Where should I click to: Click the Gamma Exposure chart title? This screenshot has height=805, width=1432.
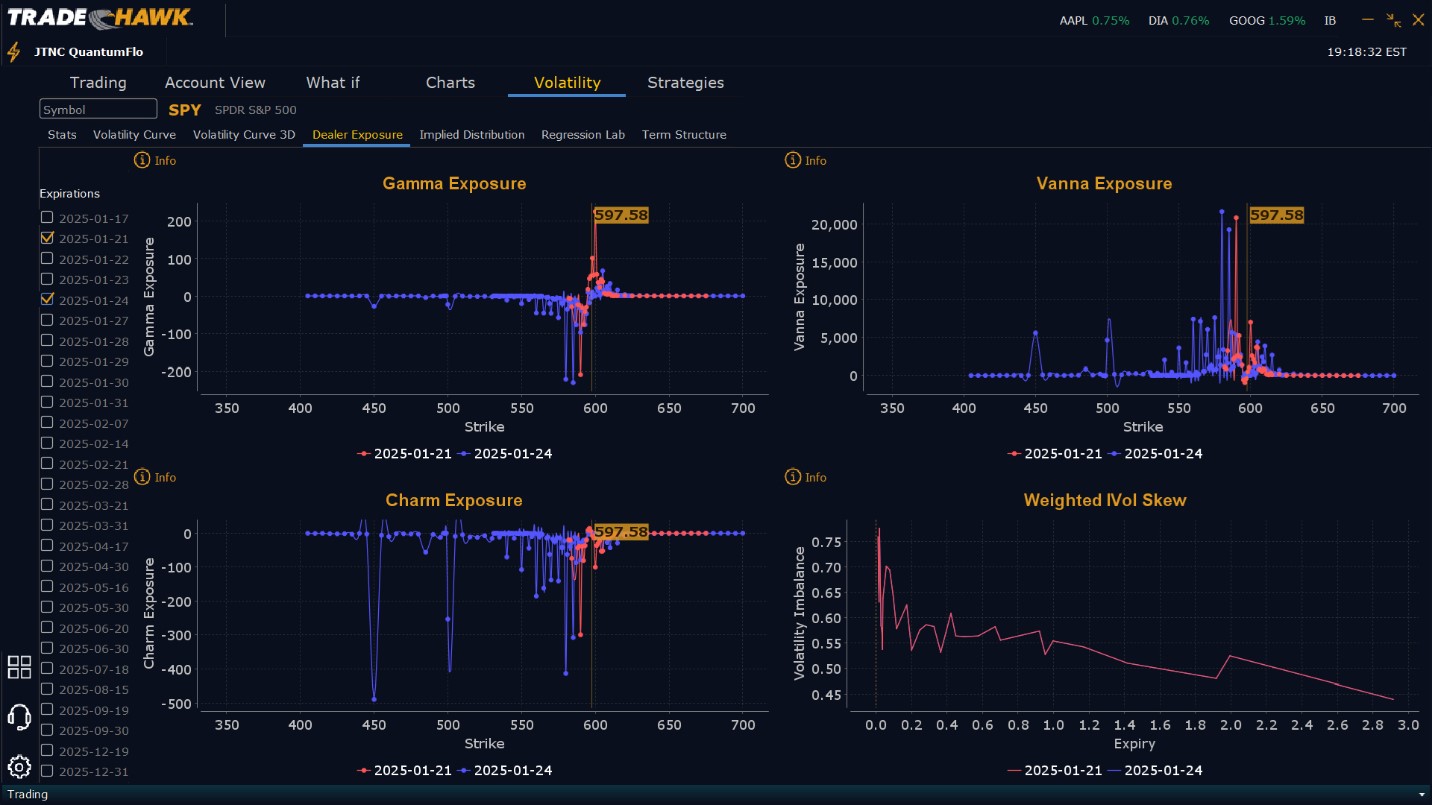pyautogui.click(x=454, y=184)
